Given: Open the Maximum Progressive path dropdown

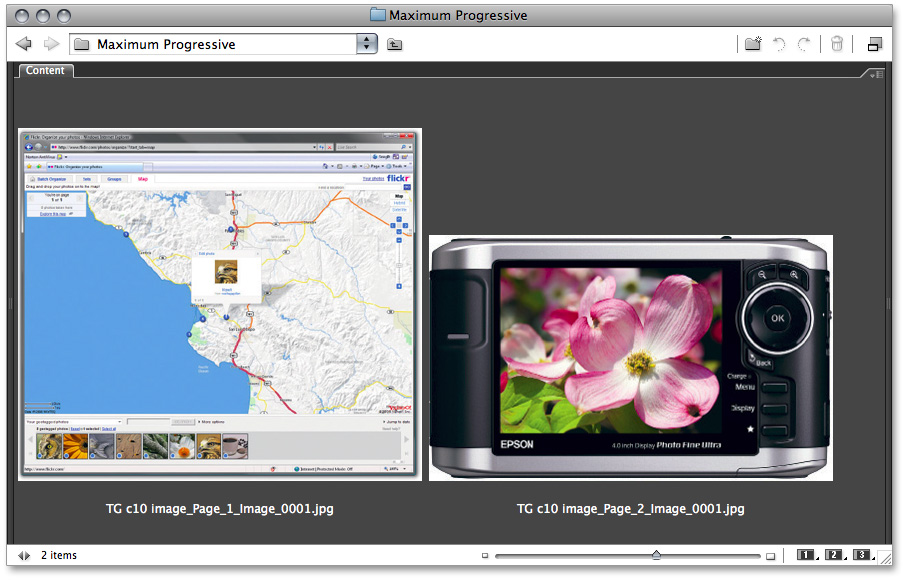Looking at the screenshot, I should click(x=367, y=44).
